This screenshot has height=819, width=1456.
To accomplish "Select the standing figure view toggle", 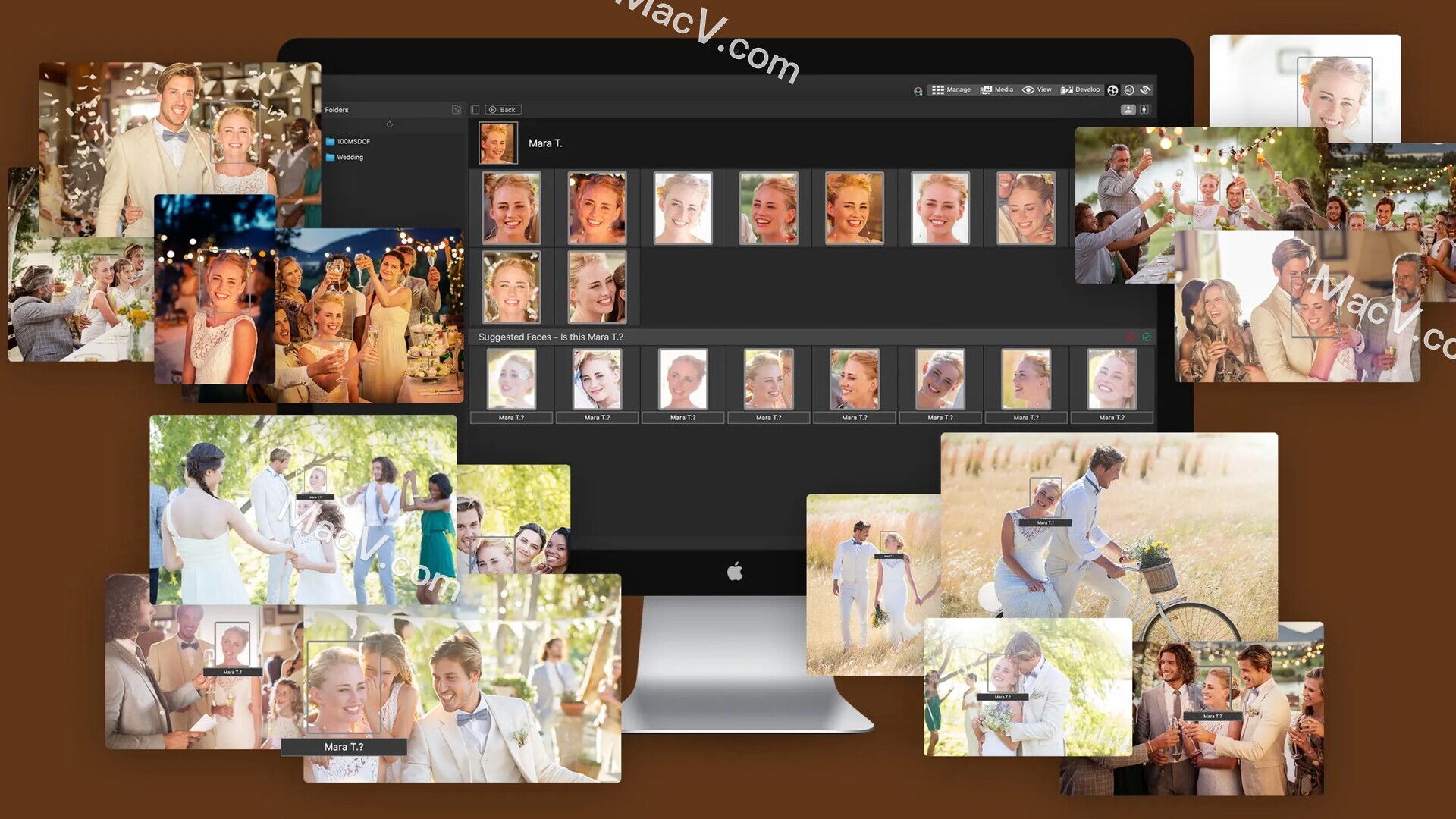I will click(x=1144, y=110).
